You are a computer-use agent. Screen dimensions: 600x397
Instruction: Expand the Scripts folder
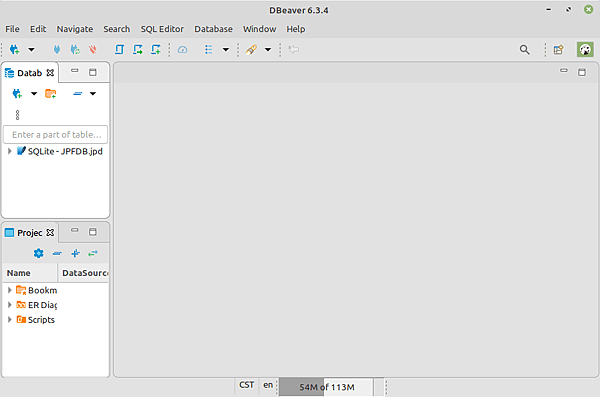10,319
